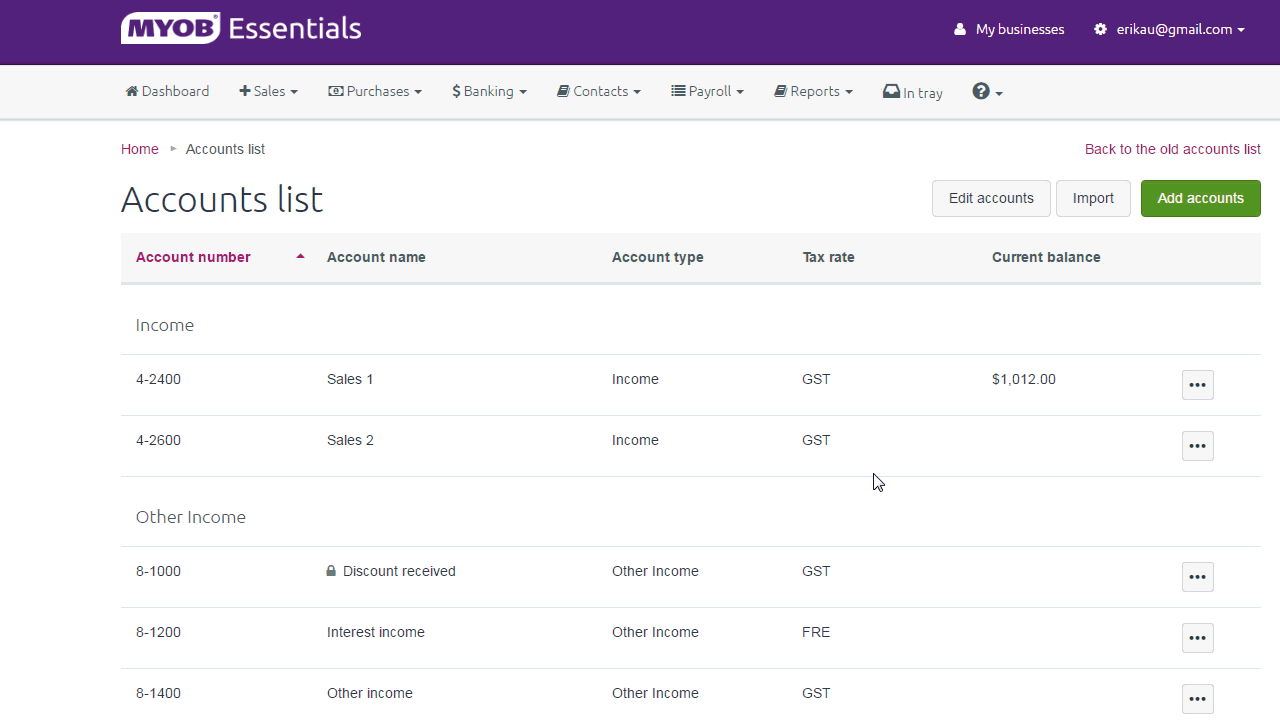This screenshot has width=1280, height=720.
Task: Sort by the Account number column header
Action: tap(193, 257)
